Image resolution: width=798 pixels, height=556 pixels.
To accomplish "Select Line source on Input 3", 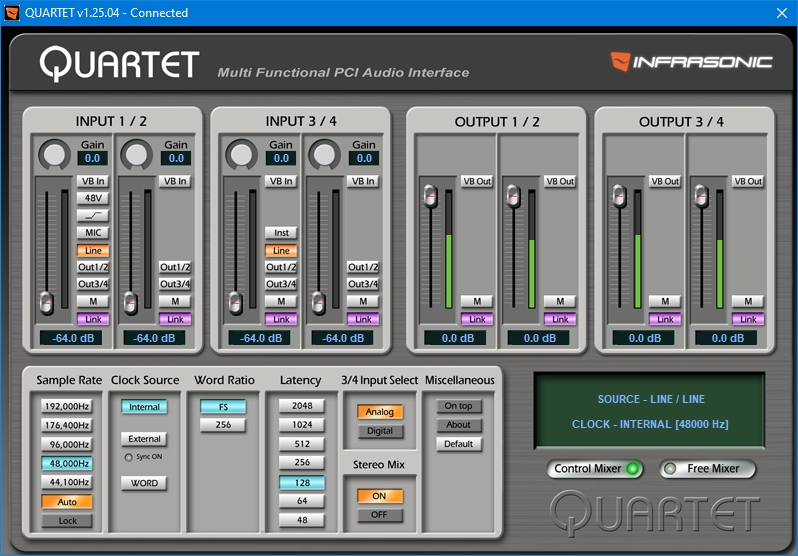I will pos(281,251).
